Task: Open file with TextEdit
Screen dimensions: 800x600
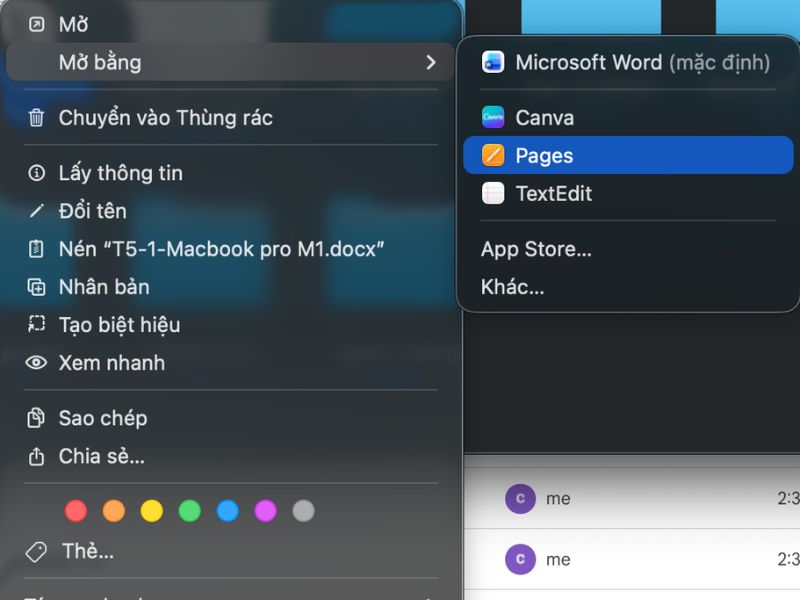Action: click(x=628, y=193)
